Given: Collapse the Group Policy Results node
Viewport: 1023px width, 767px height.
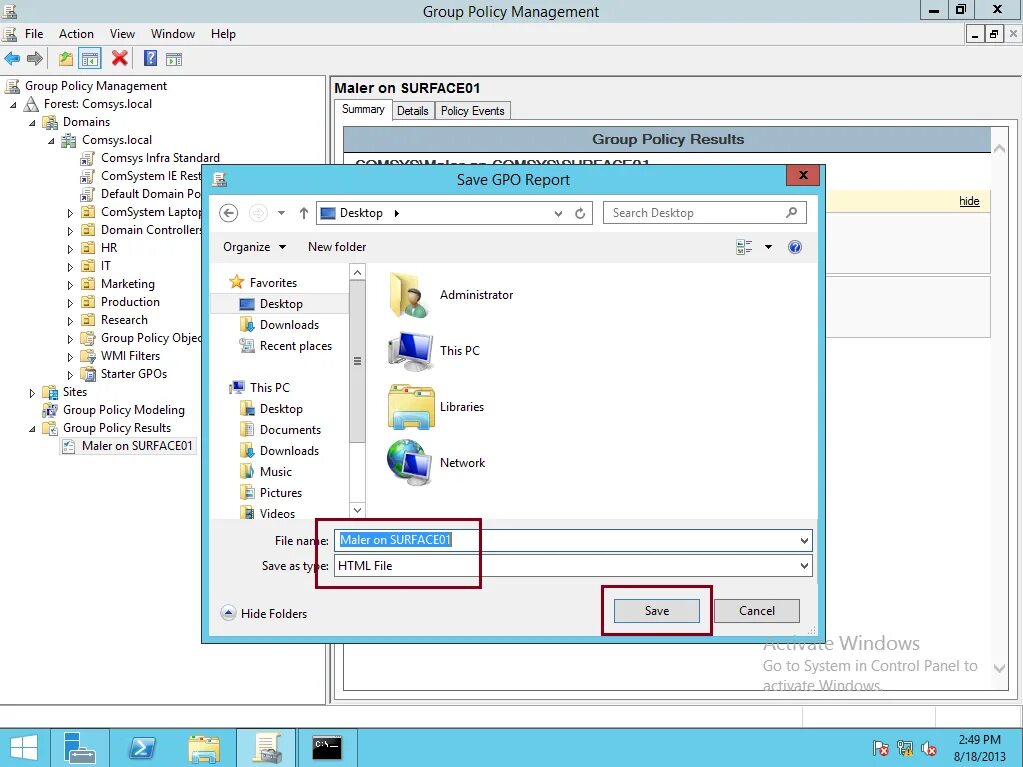Looking at the screenshot, I should (x=32, y=429).
